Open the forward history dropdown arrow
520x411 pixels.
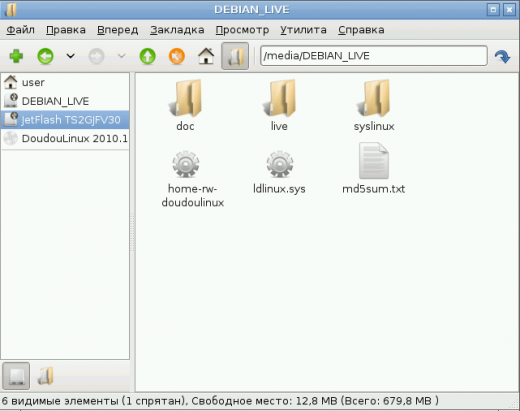(122, 56)
